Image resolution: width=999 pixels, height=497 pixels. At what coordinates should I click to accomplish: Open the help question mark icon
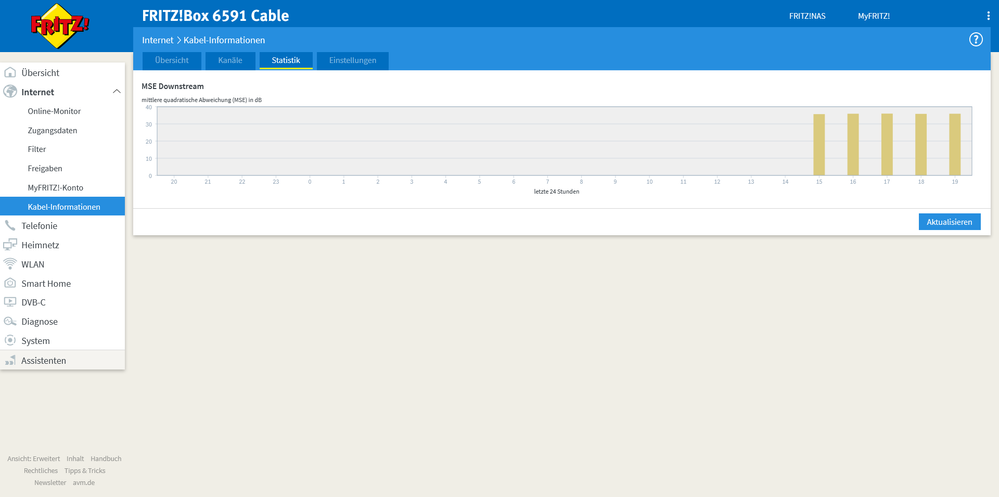[976, 40]
